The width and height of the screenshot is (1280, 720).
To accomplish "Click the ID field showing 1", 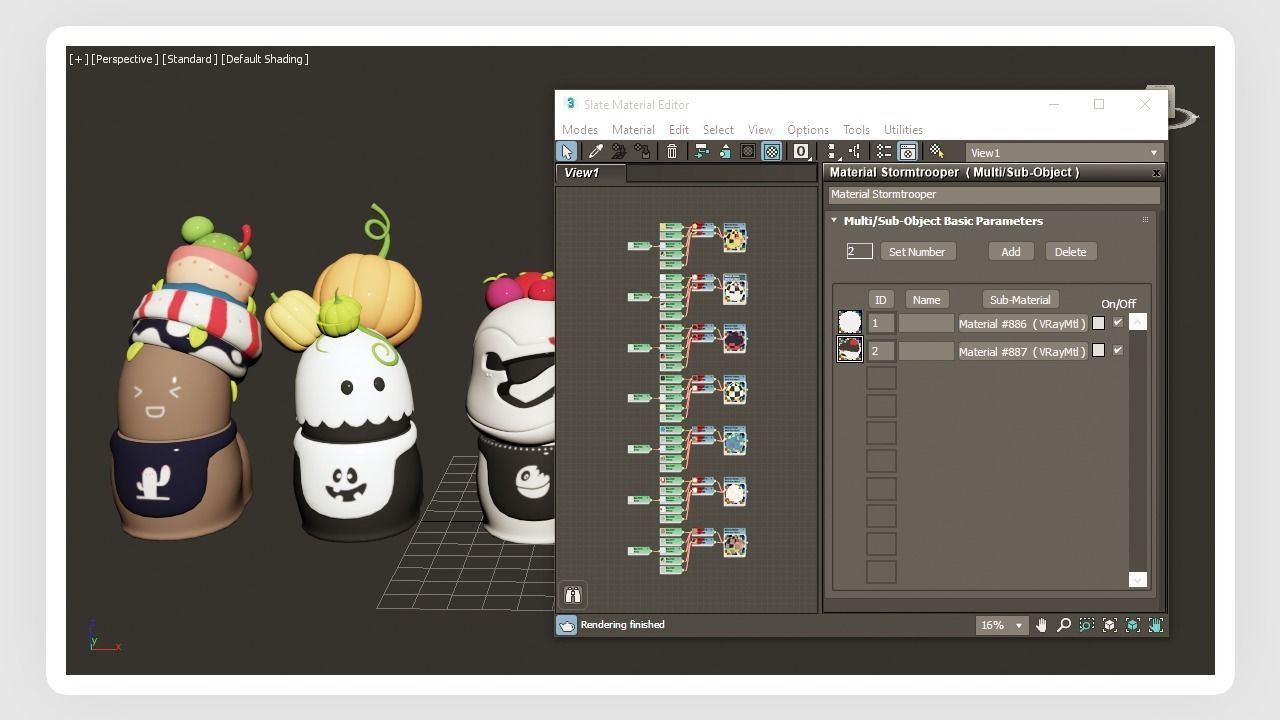I will tap(881, 323).
